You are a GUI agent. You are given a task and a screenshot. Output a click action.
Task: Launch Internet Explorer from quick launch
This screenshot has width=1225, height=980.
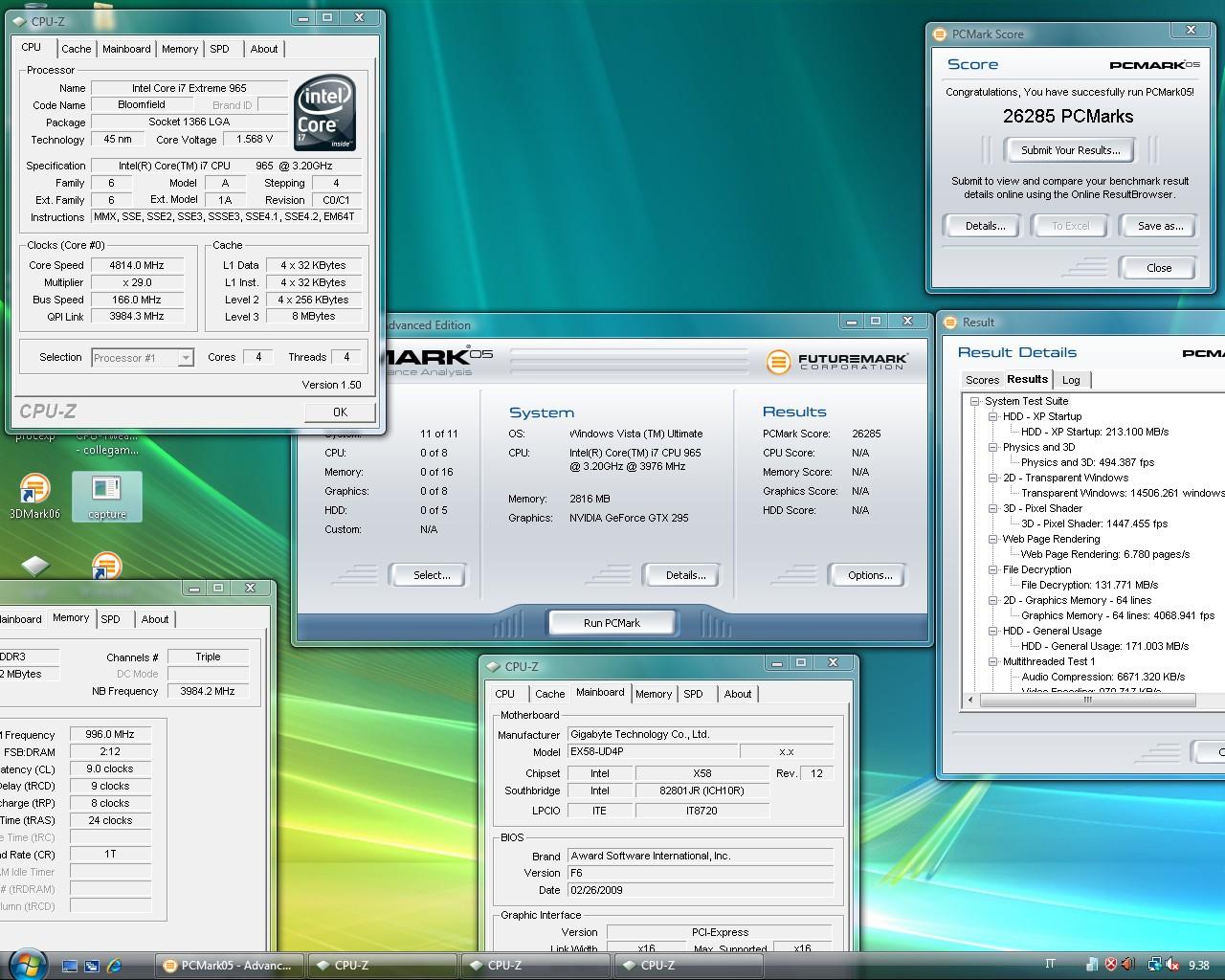(115, 966)
